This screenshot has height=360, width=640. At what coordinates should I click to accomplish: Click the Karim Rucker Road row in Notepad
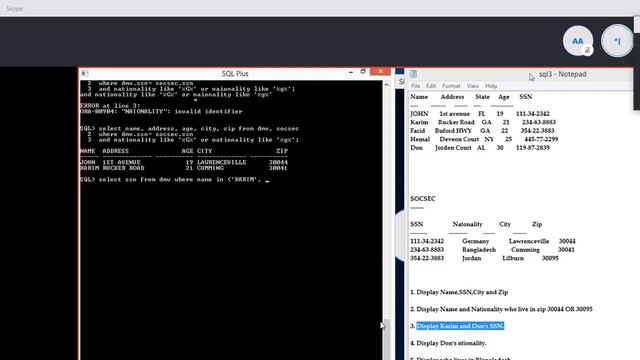(x=483, y=122)
